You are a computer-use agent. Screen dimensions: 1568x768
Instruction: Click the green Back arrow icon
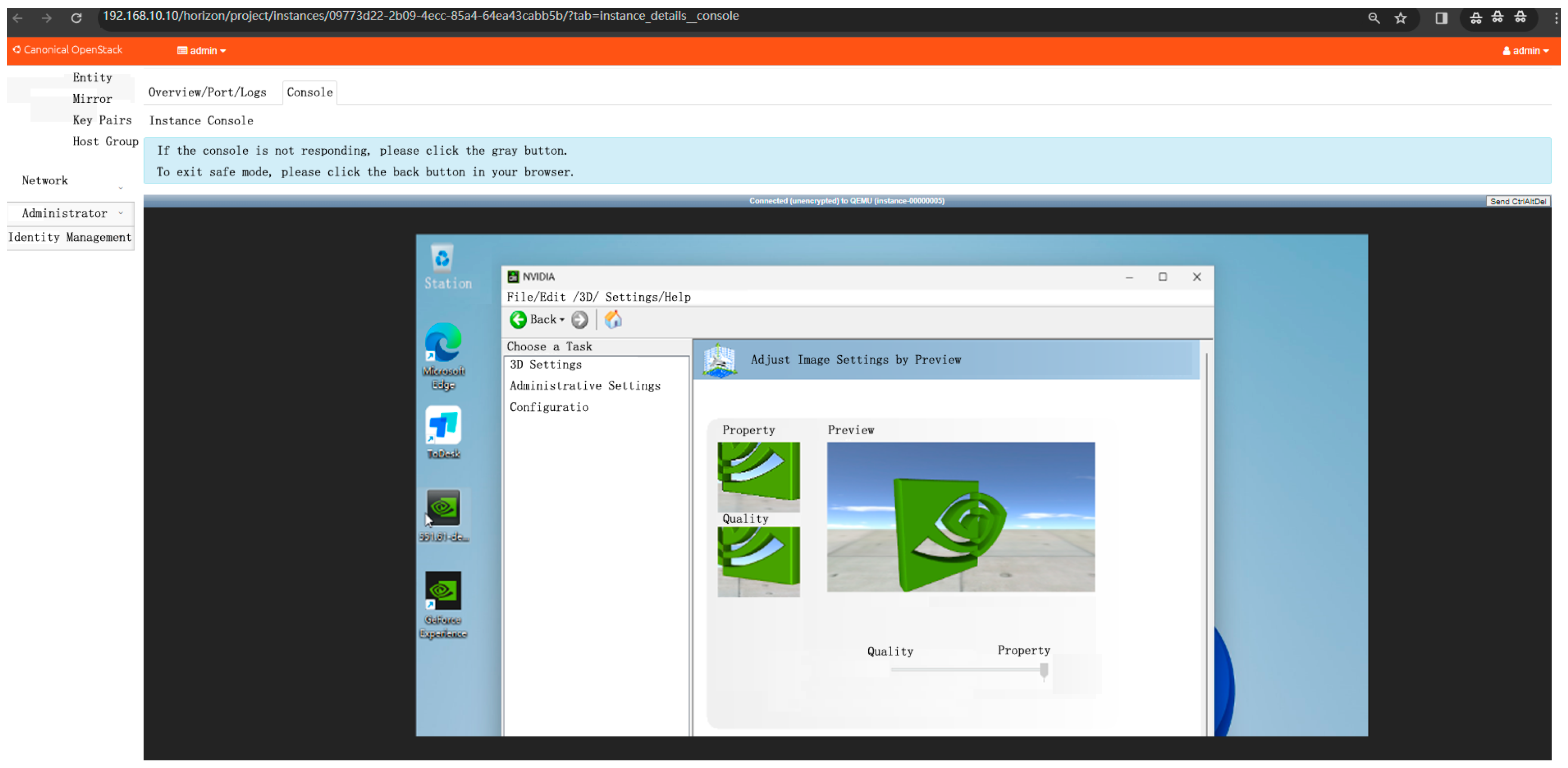click(518, 320)
